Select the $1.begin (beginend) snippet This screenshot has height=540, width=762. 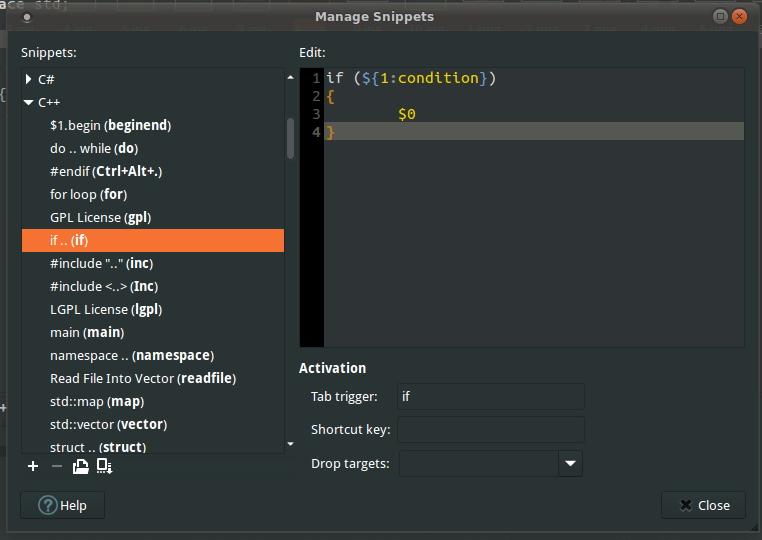153,125
